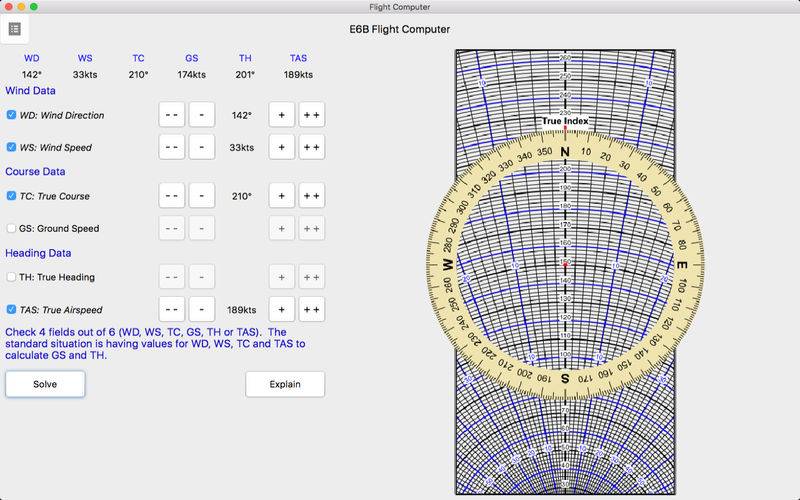Enable the TH True Heading checkbox
The image size is (800, 500).
(11, 277)
